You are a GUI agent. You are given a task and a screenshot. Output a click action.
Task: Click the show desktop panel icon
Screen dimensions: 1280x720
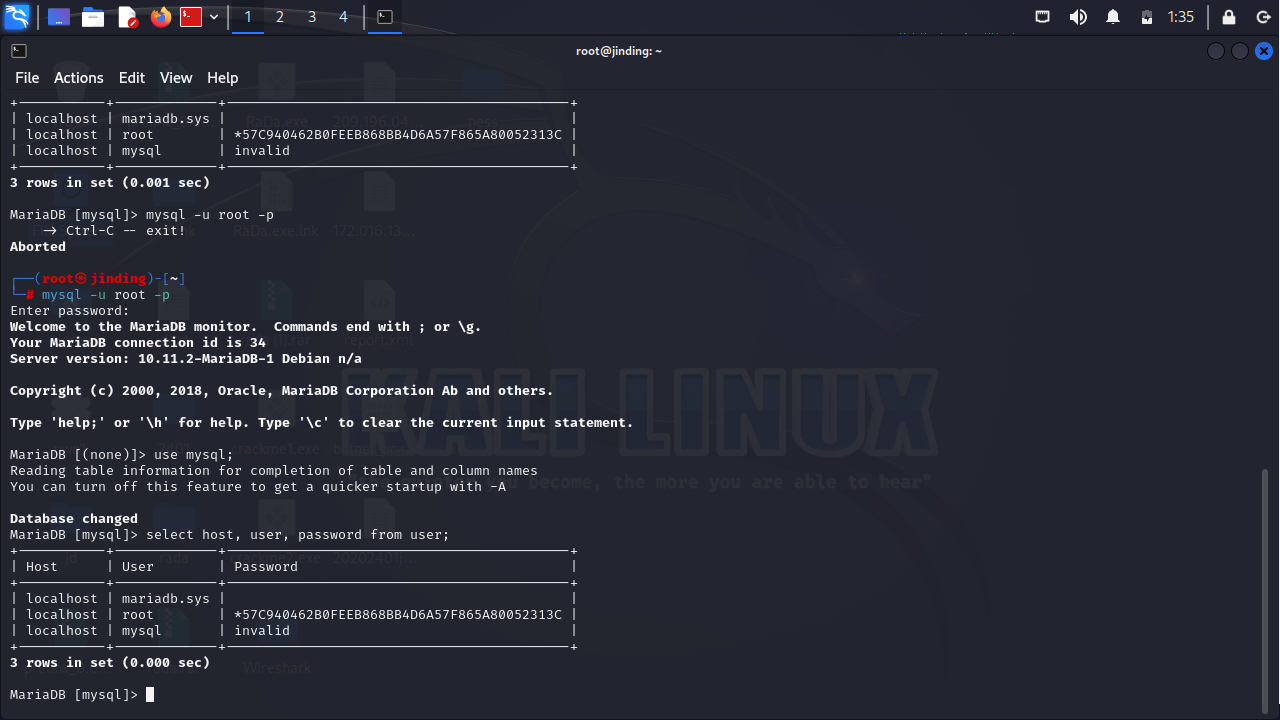(x=59, y=17)
